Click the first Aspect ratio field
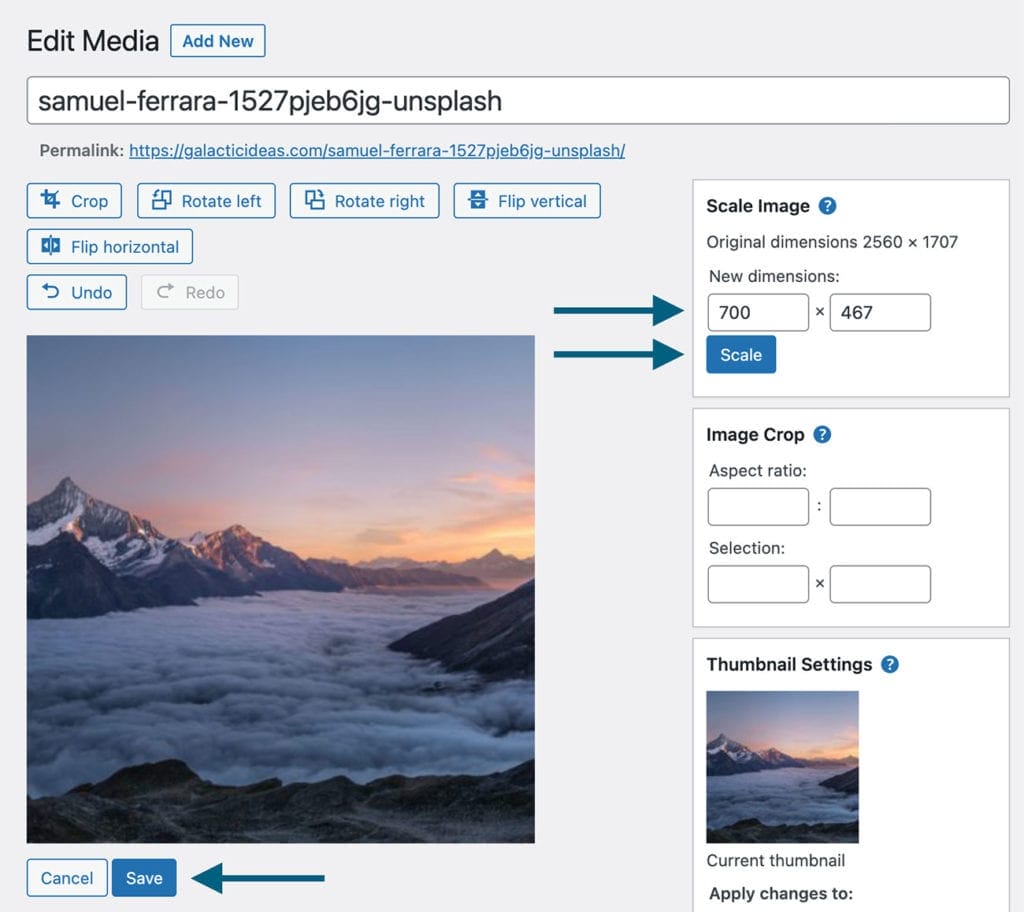Image resolution: width=1024 pixels, height=912 pixels. coord(757,507)
